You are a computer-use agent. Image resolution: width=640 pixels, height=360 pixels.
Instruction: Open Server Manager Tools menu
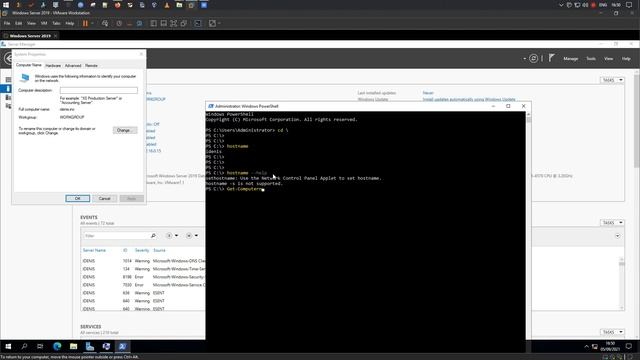click(x=591, y=59)
